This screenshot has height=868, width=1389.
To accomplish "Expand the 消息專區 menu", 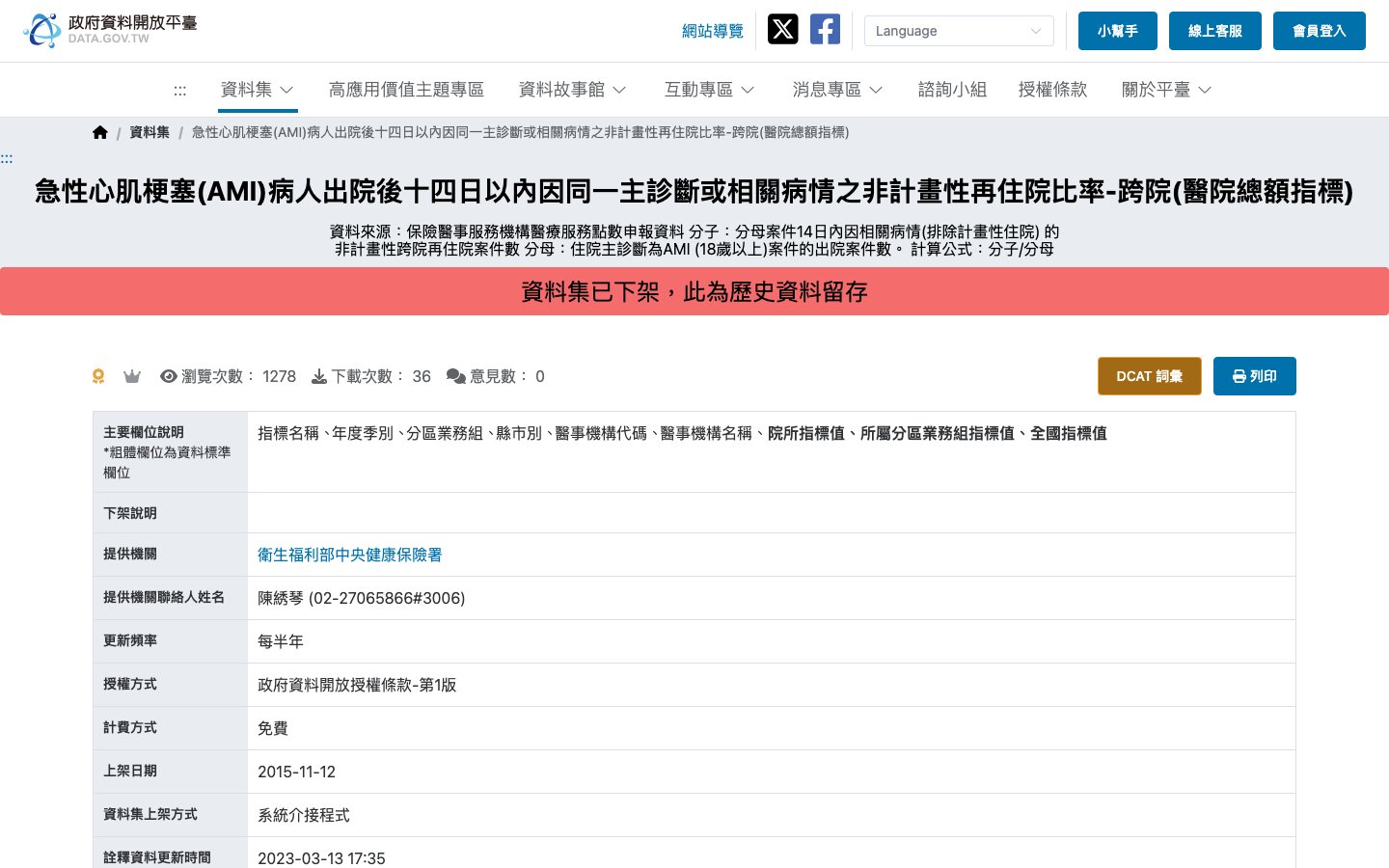I will (x=838, y=90).
